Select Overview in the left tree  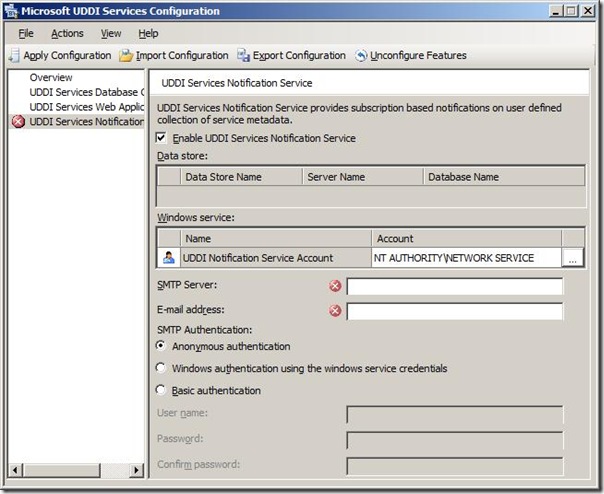pos(51,77)
